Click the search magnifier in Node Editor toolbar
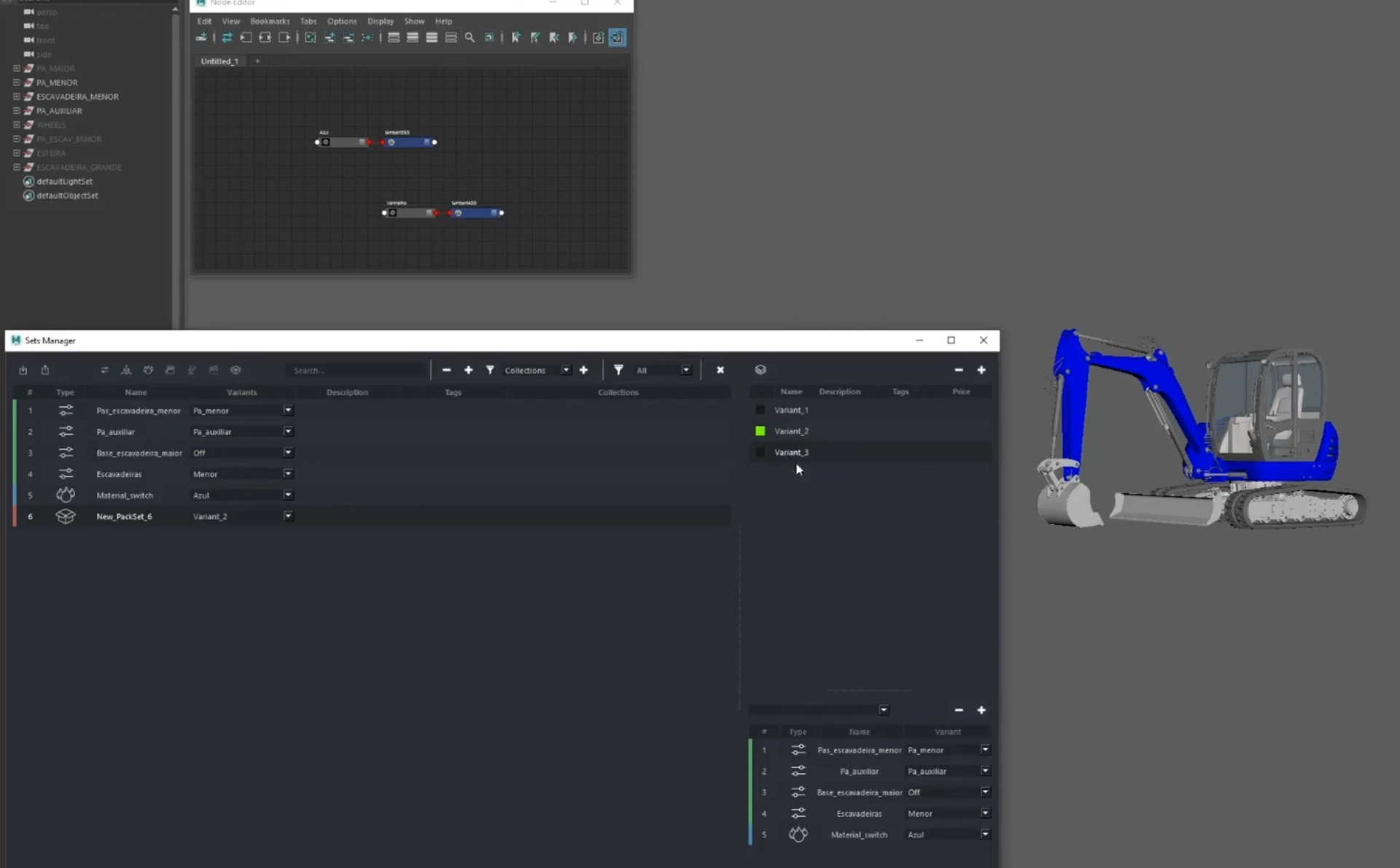 (470, 38)
